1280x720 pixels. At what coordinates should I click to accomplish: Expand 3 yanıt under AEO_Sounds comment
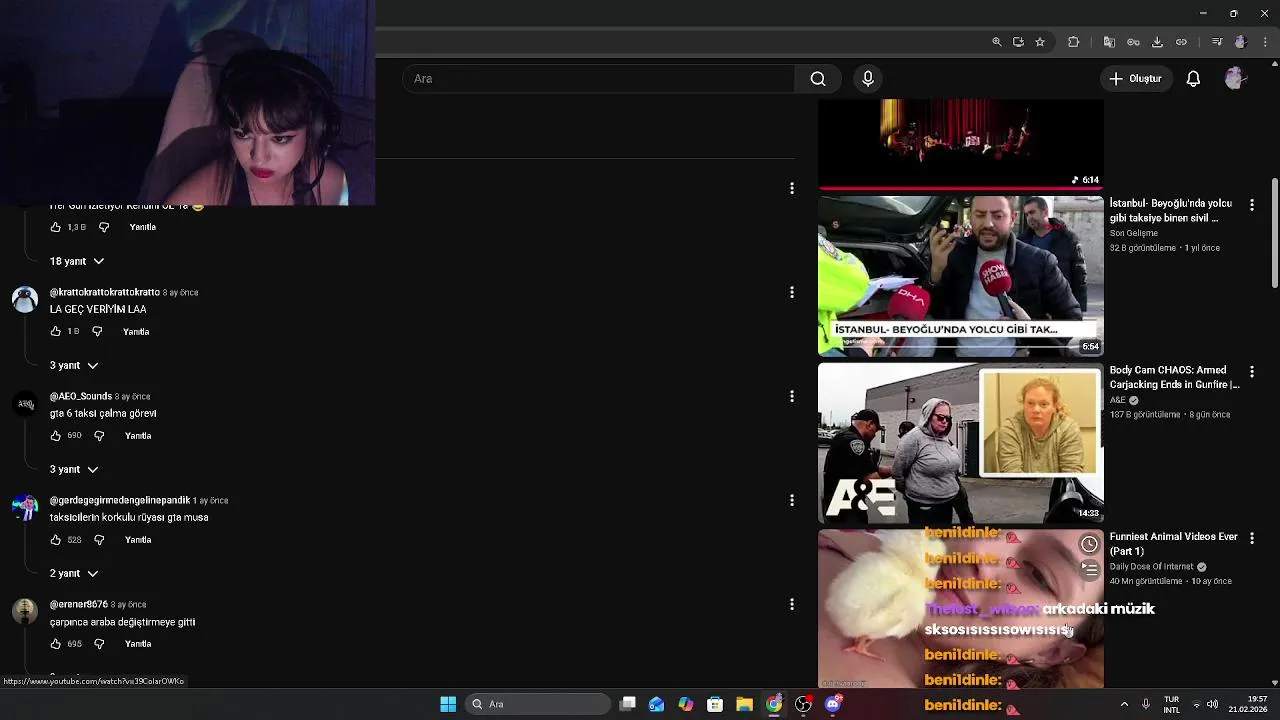tap(74, 469)
